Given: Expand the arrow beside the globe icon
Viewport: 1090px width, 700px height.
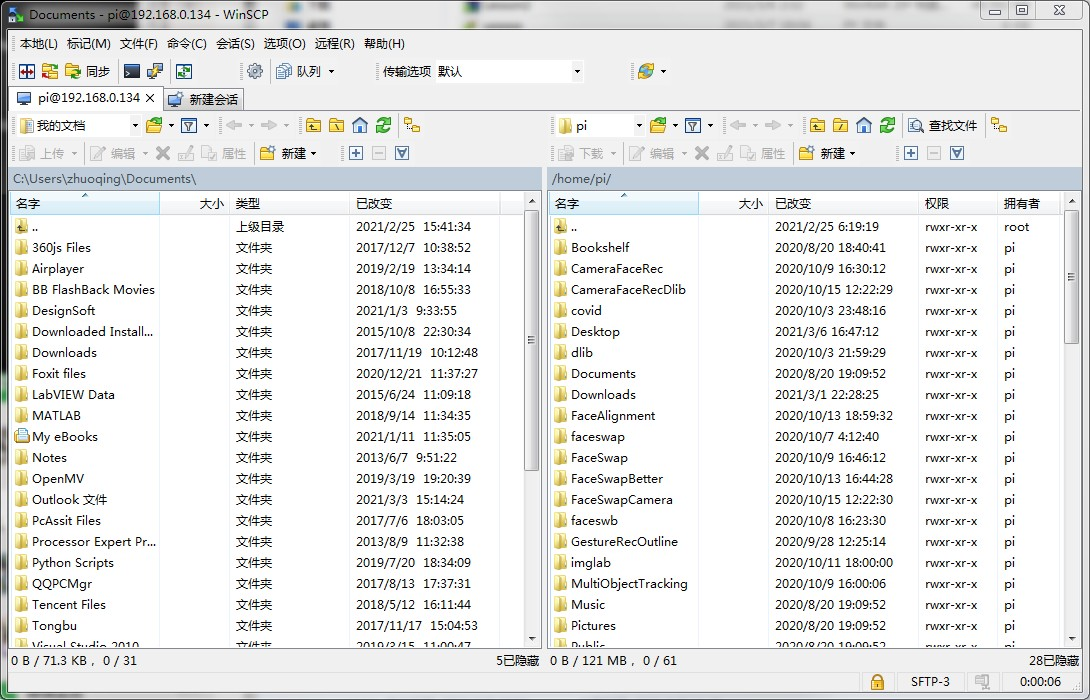Looking at the screenshot, I should pyautogui.click(x=663, y=72).
